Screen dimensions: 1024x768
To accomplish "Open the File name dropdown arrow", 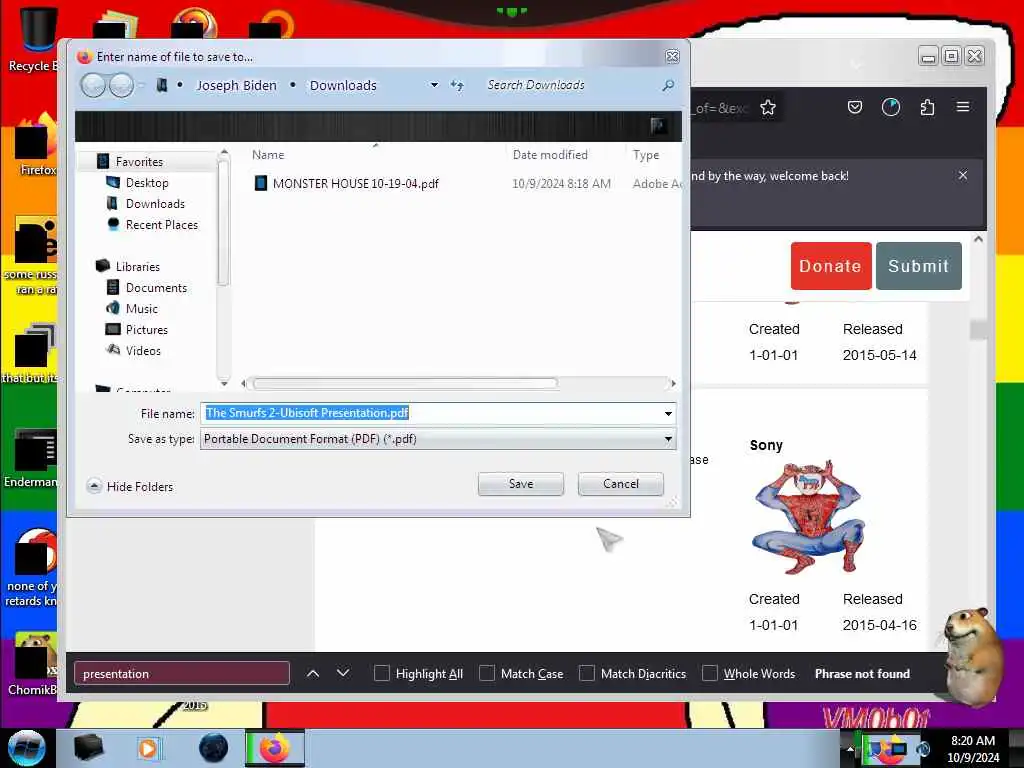I will coord(668,413).
